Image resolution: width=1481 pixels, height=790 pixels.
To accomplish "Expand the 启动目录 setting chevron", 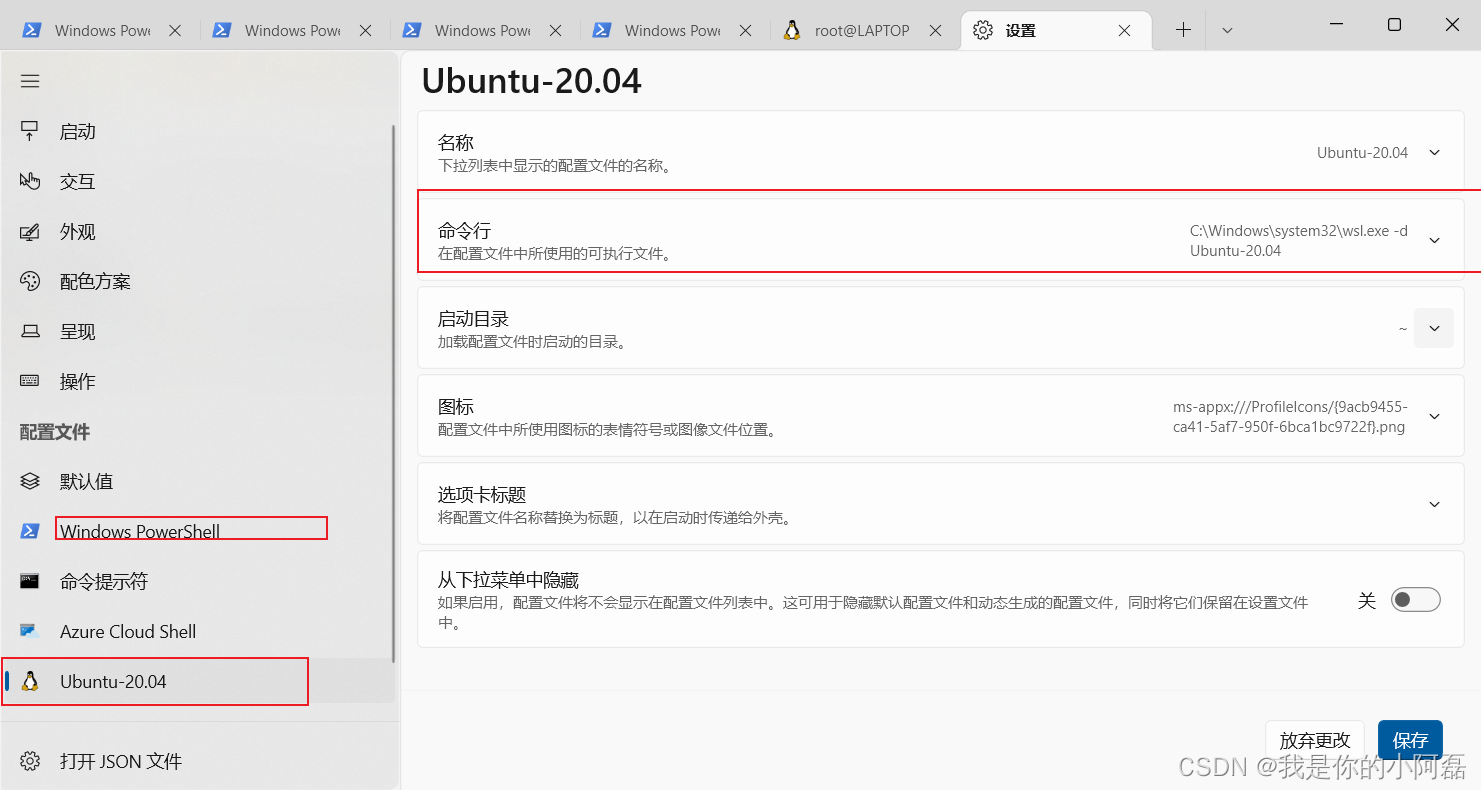I will [1434, 328].
